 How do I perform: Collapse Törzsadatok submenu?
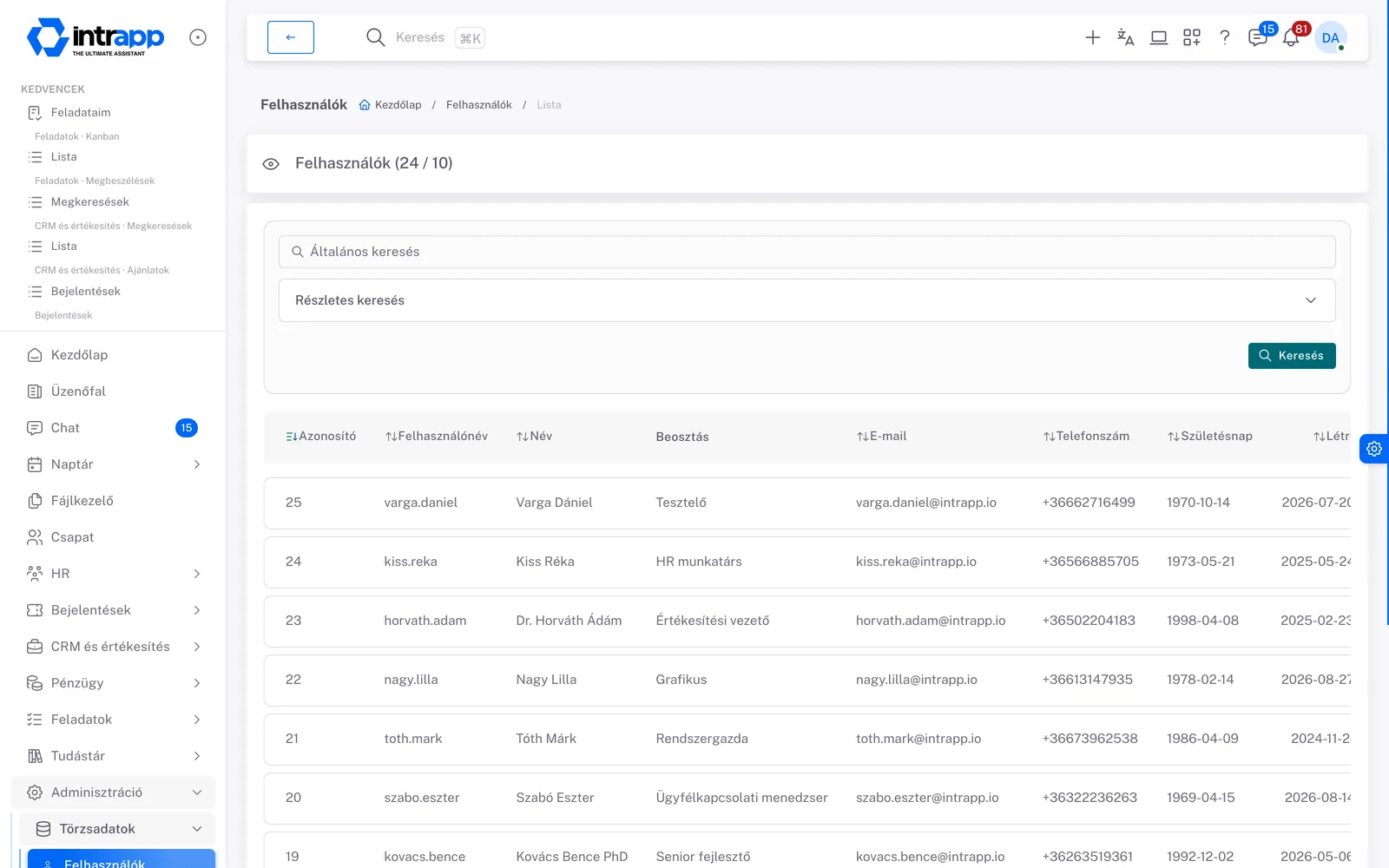[117, 829]
